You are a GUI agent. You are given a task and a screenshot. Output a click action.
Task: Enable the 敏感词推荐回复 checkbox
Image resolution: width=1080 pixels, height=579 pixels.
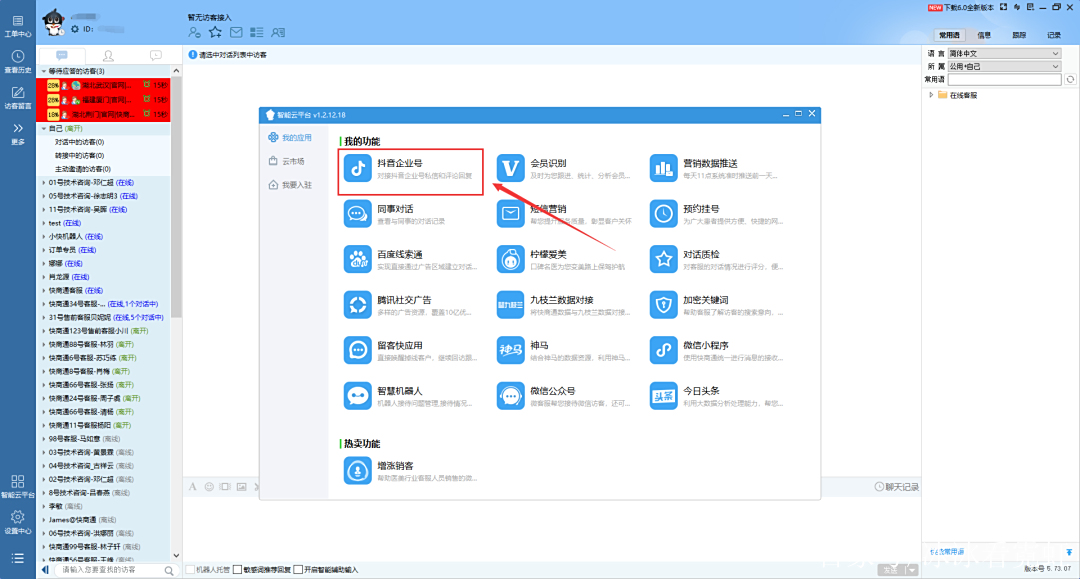point(238,569)
